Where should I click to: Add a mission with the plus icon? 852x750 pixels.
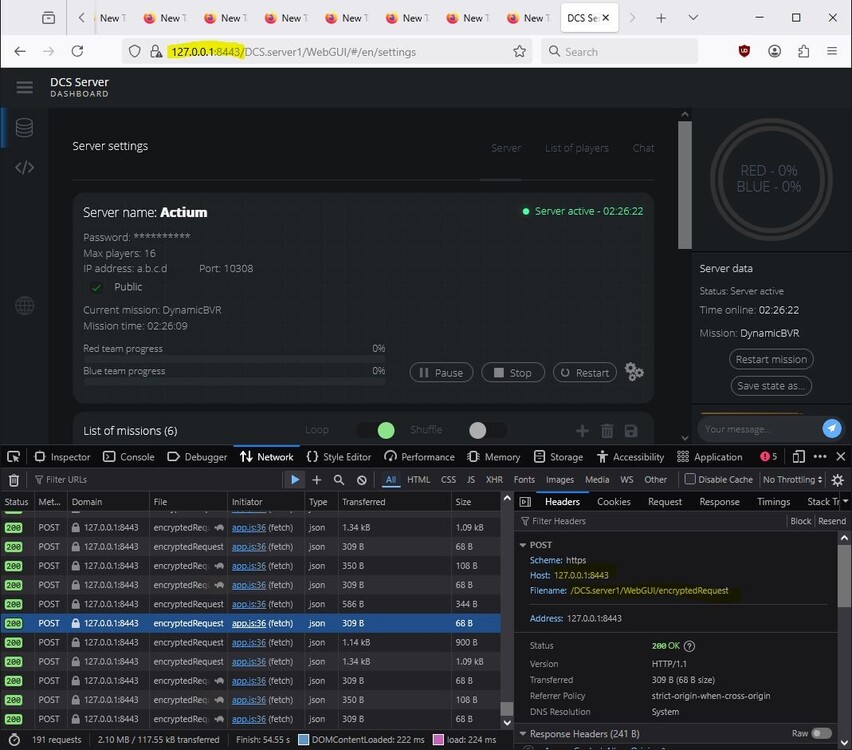(x=583, y=431)
